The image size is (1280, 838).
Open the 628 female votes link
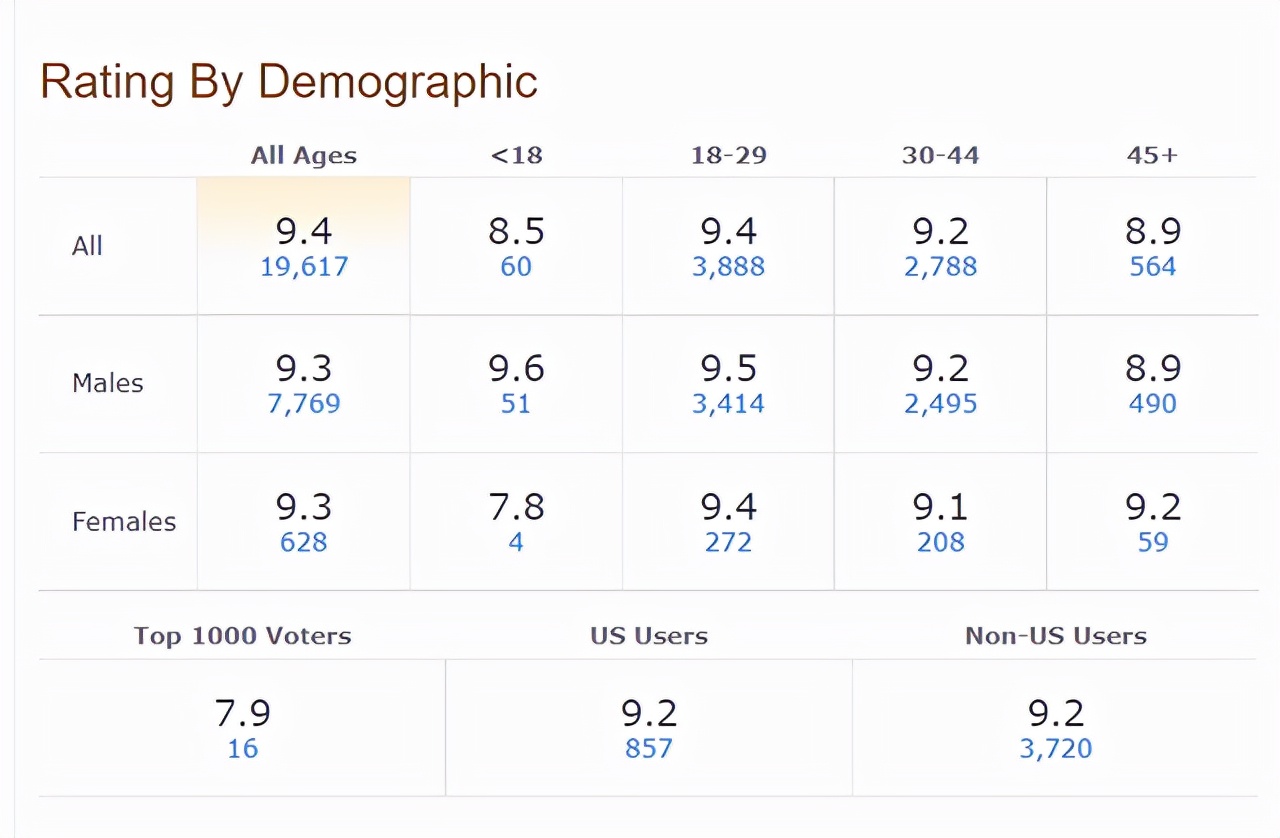304,542
